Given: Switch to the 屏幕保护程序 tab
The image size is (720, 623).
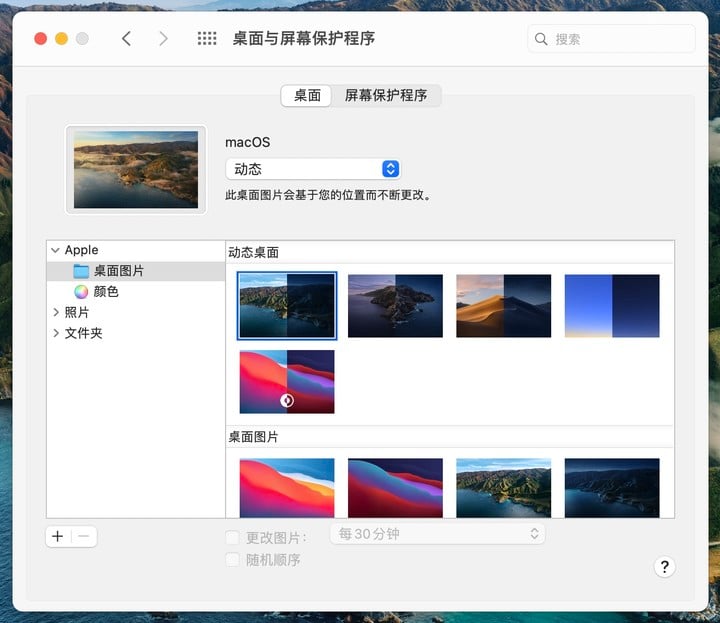Looking at the screenshot, I should [386, 96].
